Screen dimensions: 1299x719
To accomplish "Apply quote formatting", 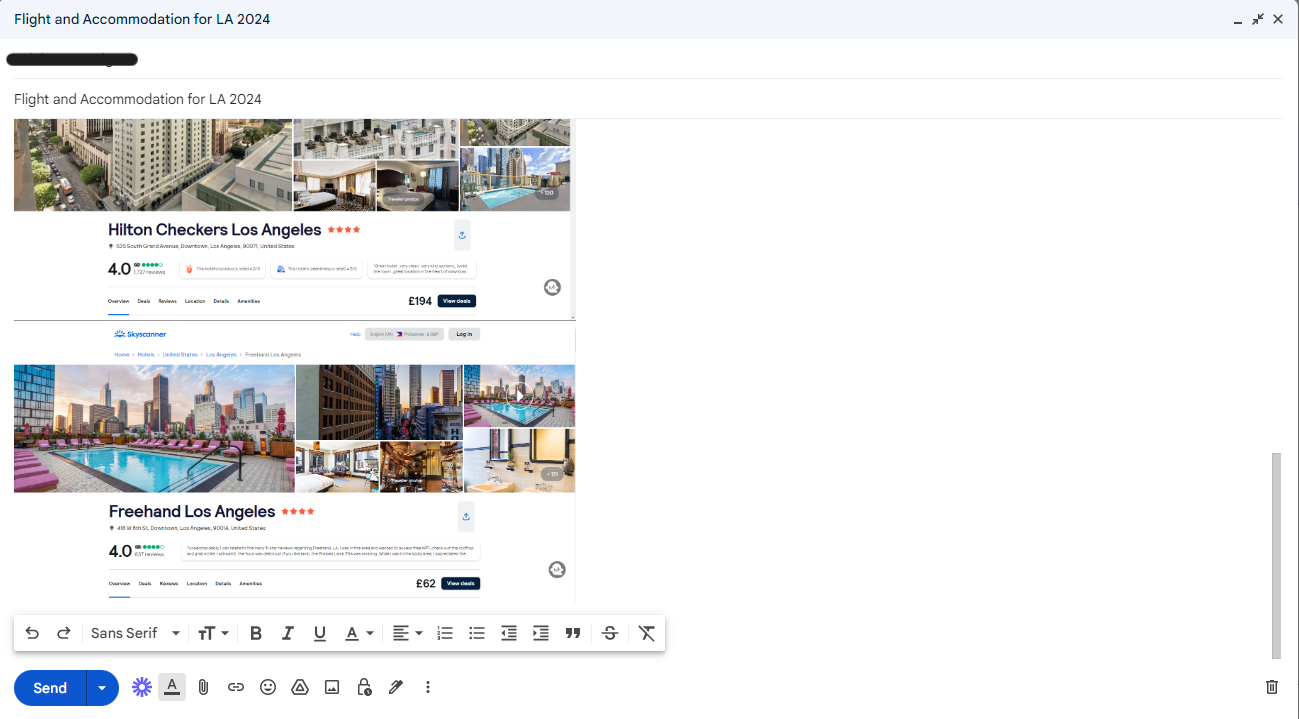I will pos(573,633).
